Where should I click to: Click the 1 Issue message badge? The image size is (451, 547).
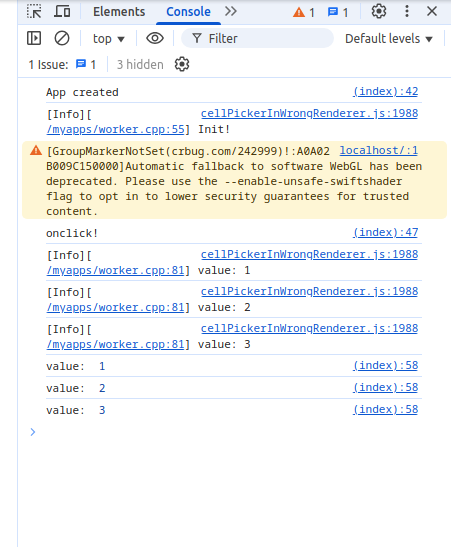tap(62, 65)
